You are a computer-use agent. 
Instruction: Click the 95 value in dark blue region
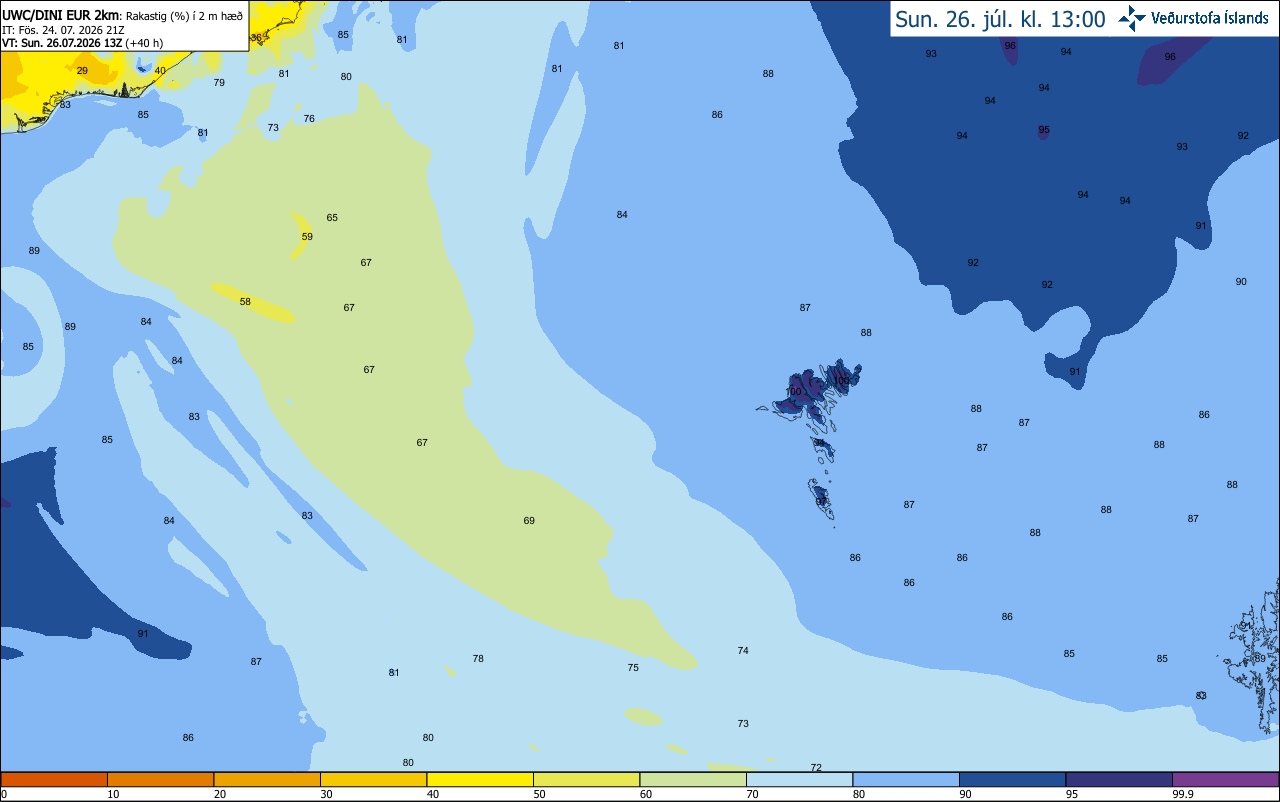(x=1044, y=130)
